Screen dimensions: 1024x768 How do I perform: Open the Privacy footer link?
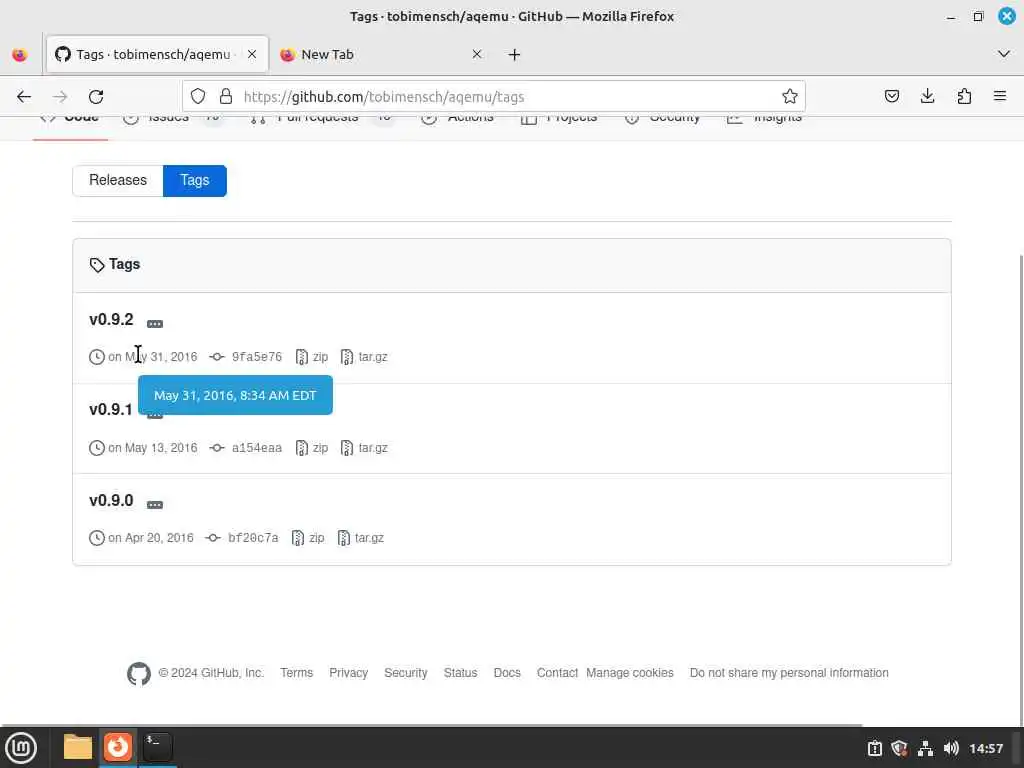click(x=348, y=673)
